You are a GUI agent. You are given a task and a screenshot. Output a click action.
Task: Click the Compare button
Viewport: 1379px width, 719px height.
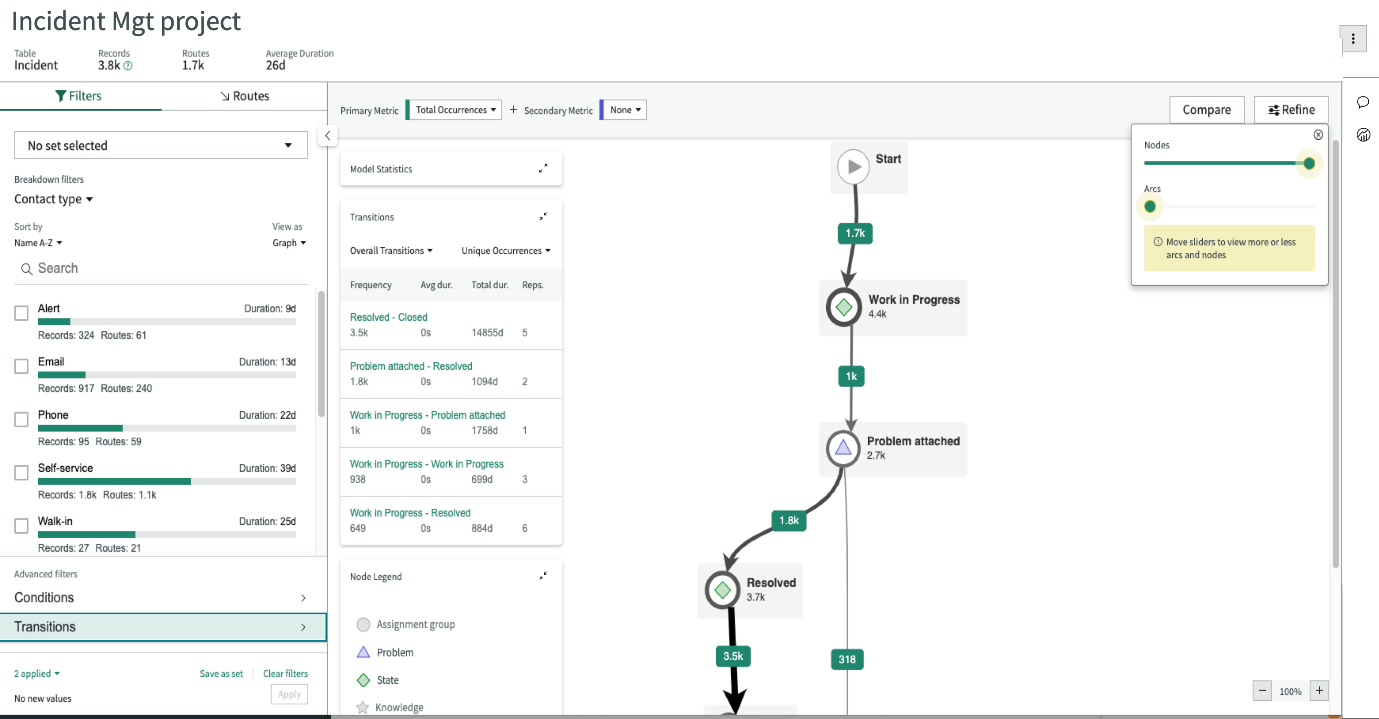click(x=1206, y=109)
